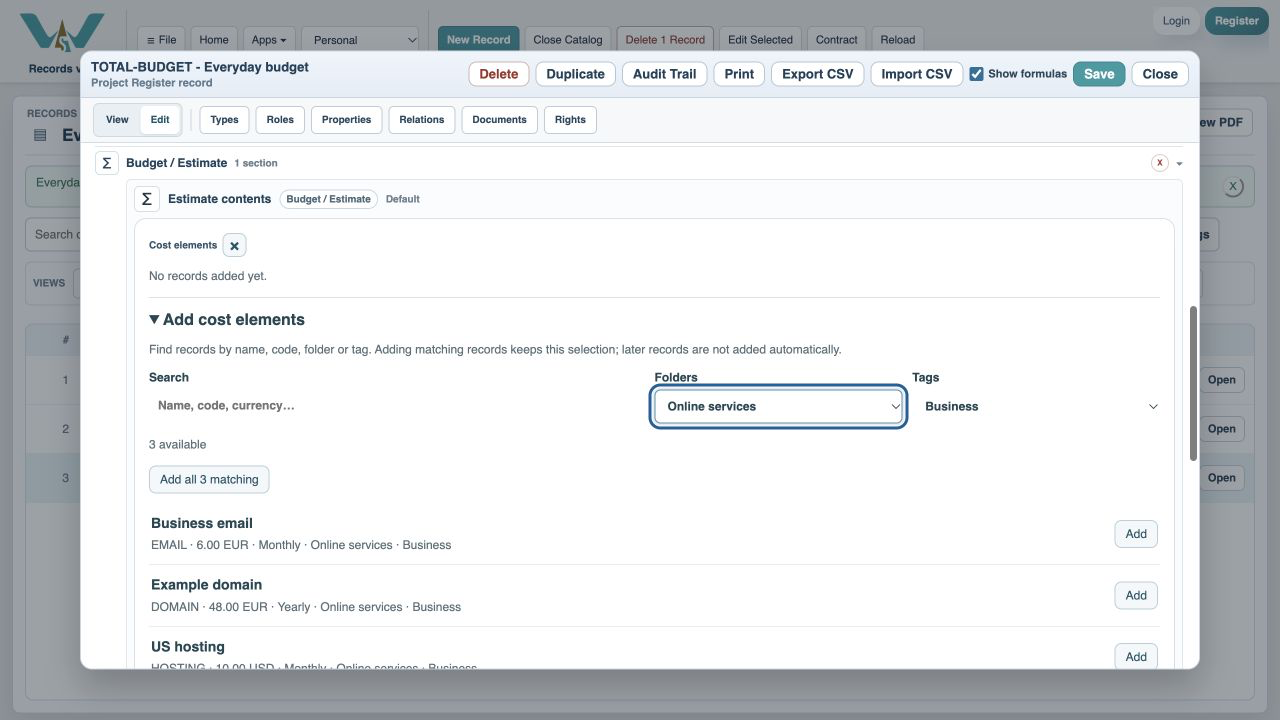Click the circular X icon behind the dialog
The image size is (1280, 720).
(1233, 186)
